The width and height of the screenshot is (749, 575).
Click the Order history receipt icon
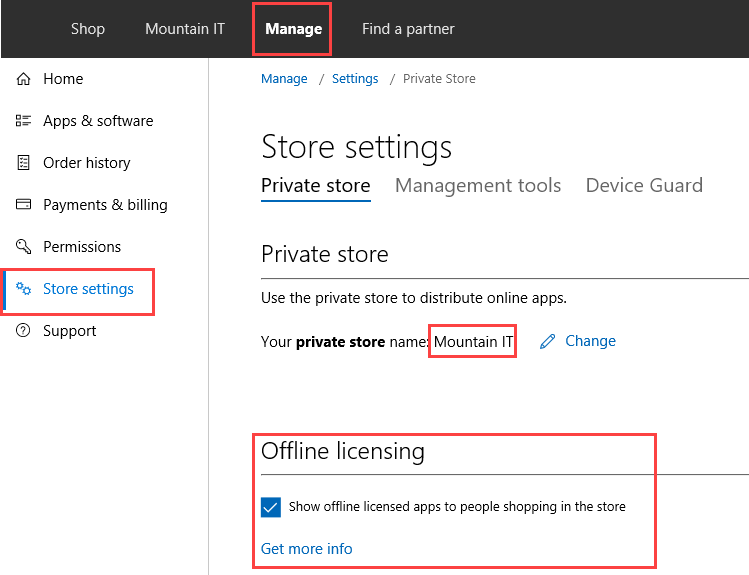(x=24, y=163)
